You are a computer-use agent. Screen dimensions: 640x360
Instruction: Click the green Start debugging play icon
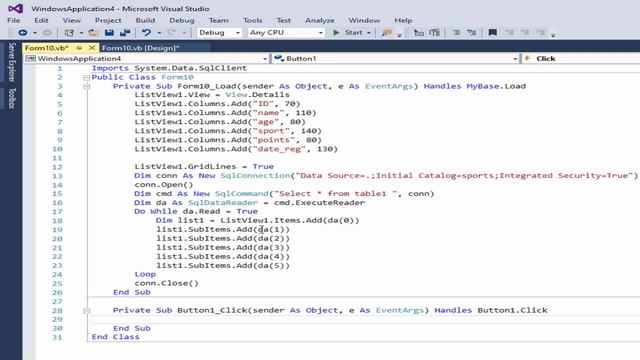click(336, 33)
